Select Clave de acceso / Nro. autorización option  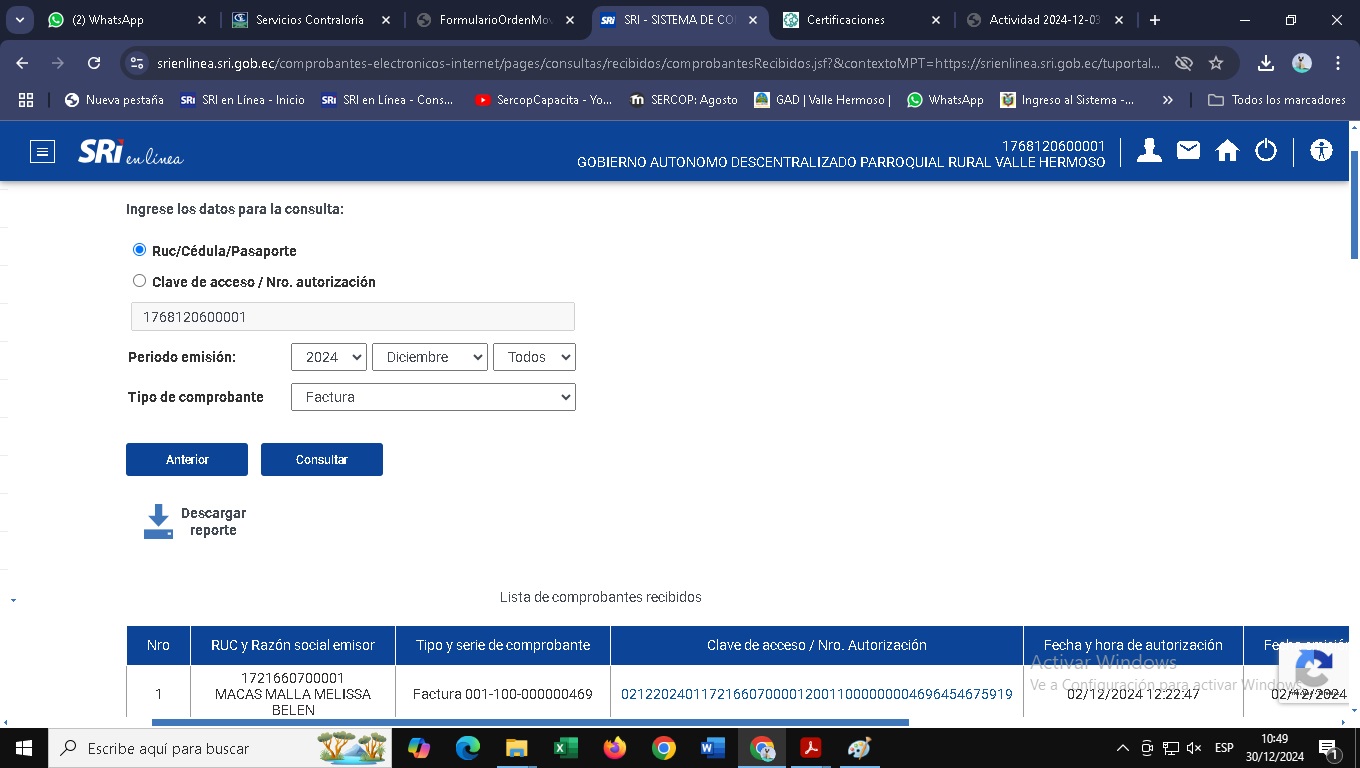coord(140,281)
